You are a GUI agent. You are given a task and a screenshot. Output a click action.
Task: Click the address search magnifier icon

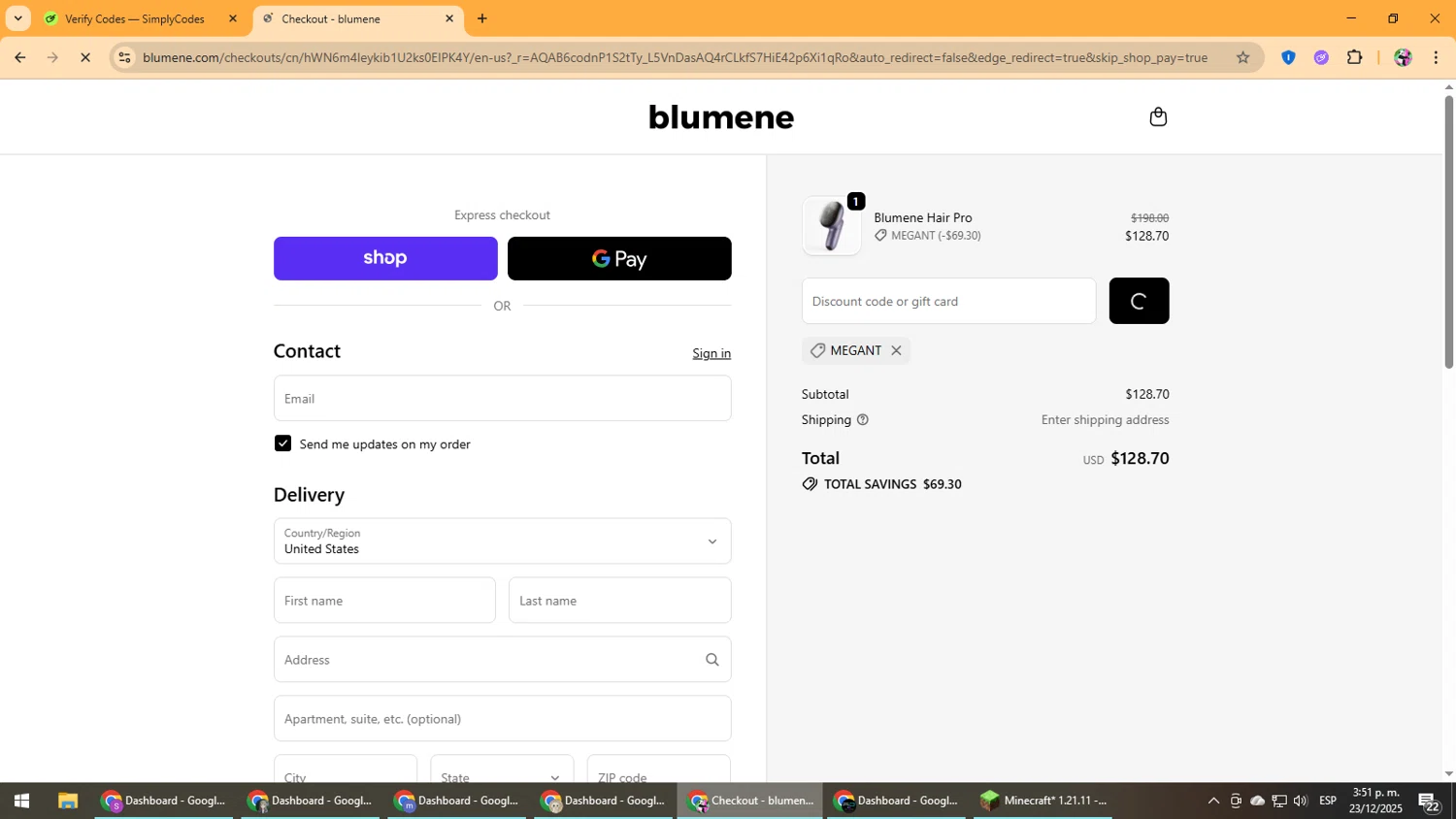tap(712, 660)
